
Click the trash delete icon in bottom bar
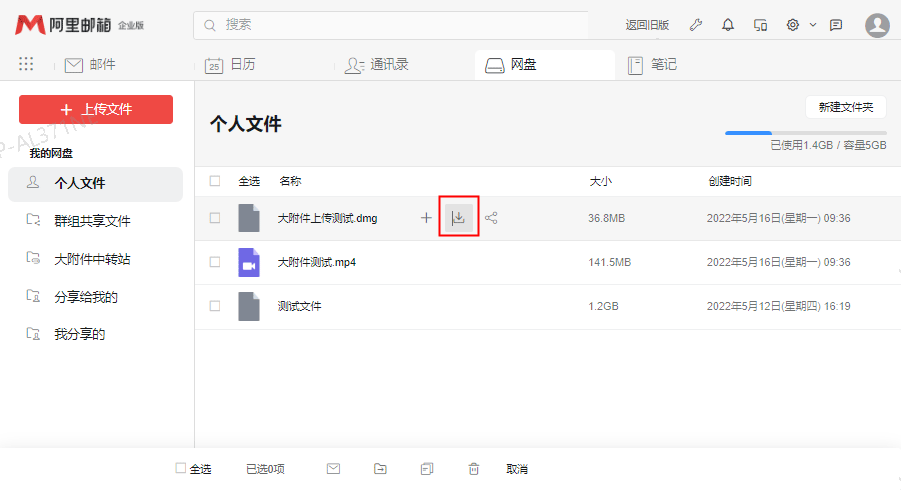coord(473,469)
